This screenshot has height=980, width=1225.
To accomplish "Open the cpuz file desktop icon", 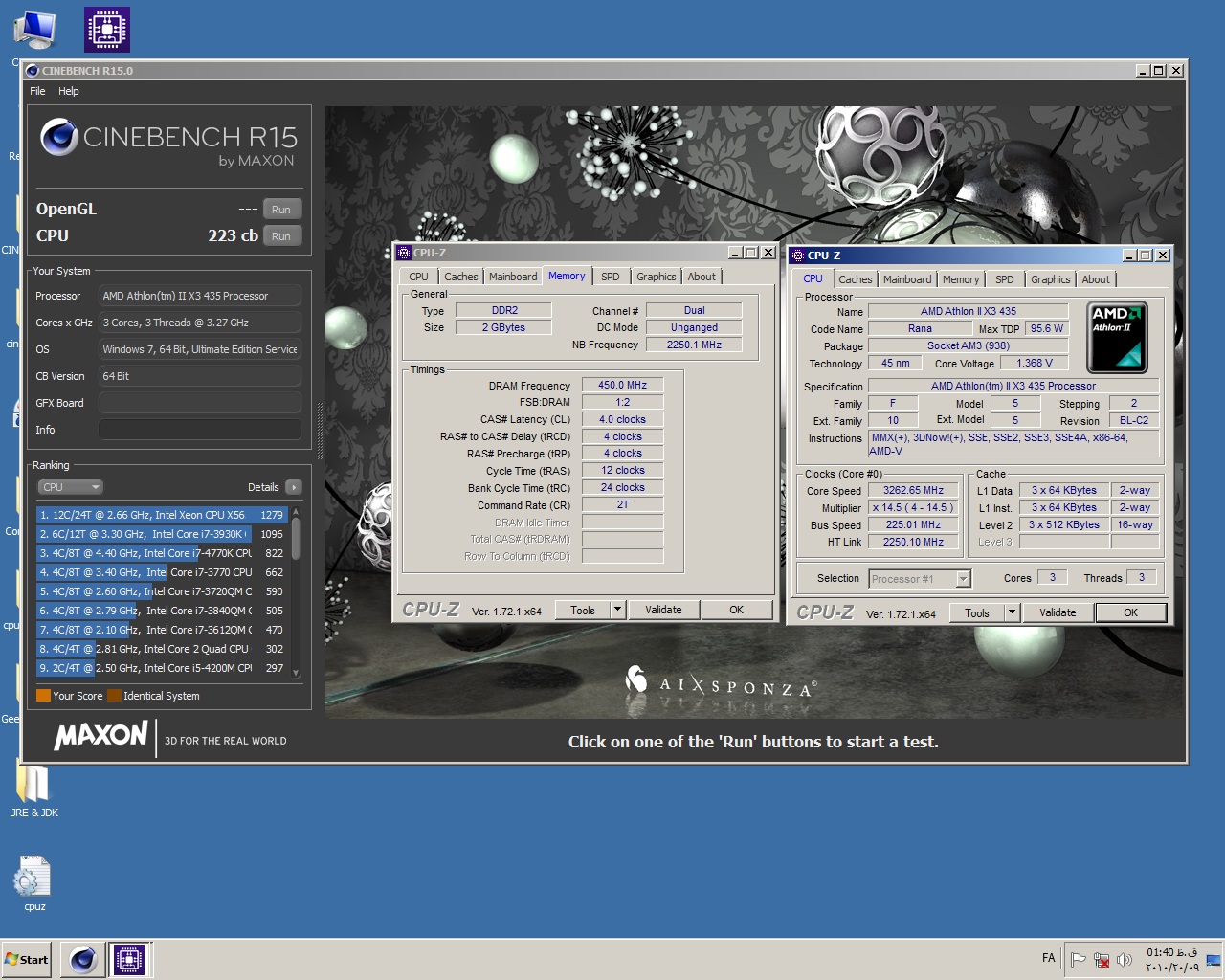I will tap(34, 883).
